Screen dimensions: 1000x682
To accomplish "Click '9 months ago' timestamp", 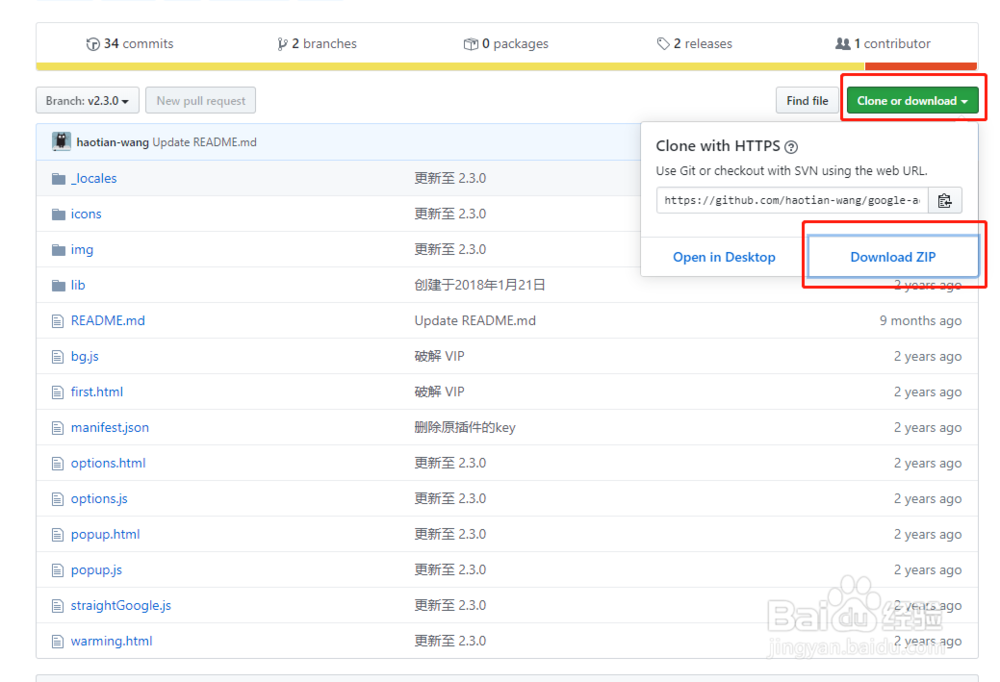I will tap(920, 321).
